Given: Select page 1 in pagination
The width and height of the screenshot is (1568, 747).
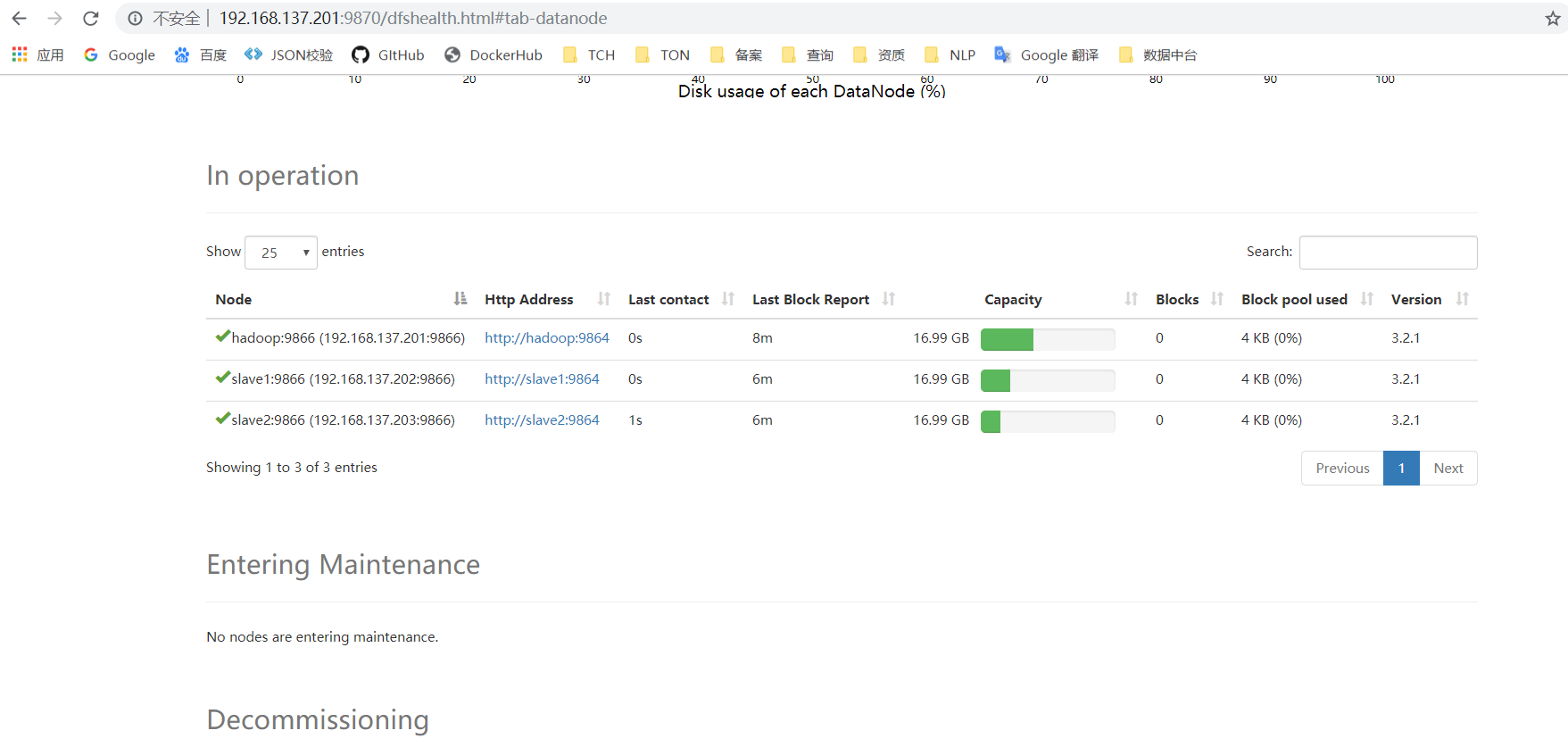Looking at the screenshot, I should [x=1401, y=469].
